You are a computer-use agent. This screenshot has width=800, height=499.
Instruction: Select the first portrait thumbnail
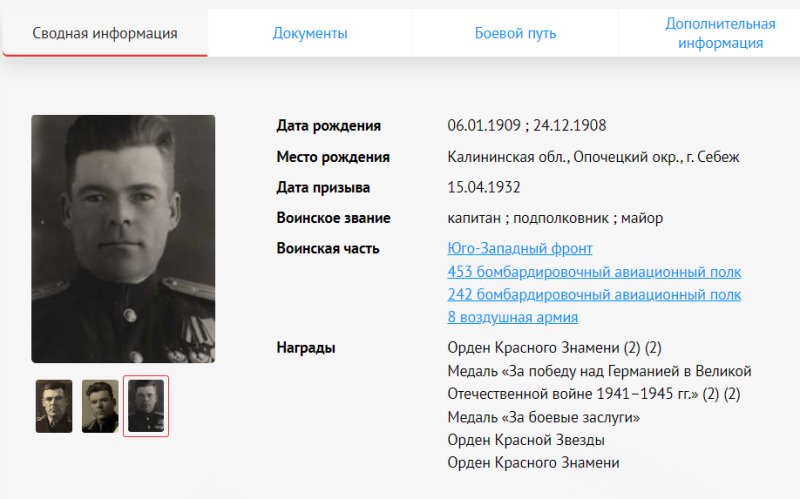pyautogui.click(x=54, y=406)
